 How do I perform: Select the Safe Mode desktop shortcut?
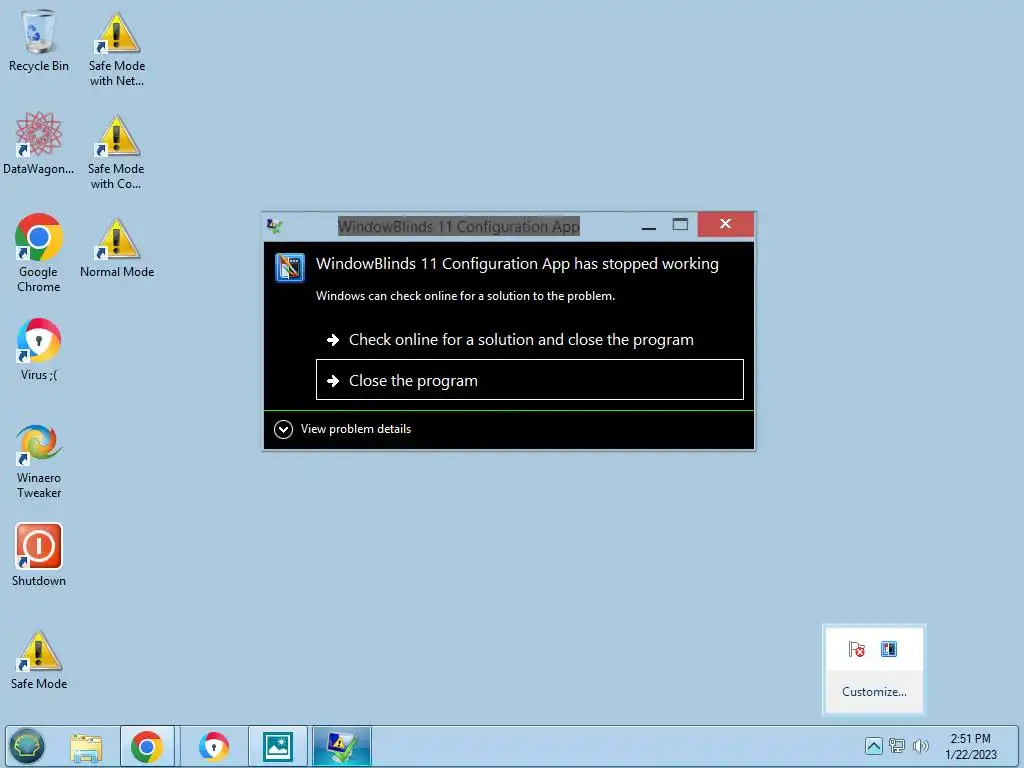[x=39, y=660]
